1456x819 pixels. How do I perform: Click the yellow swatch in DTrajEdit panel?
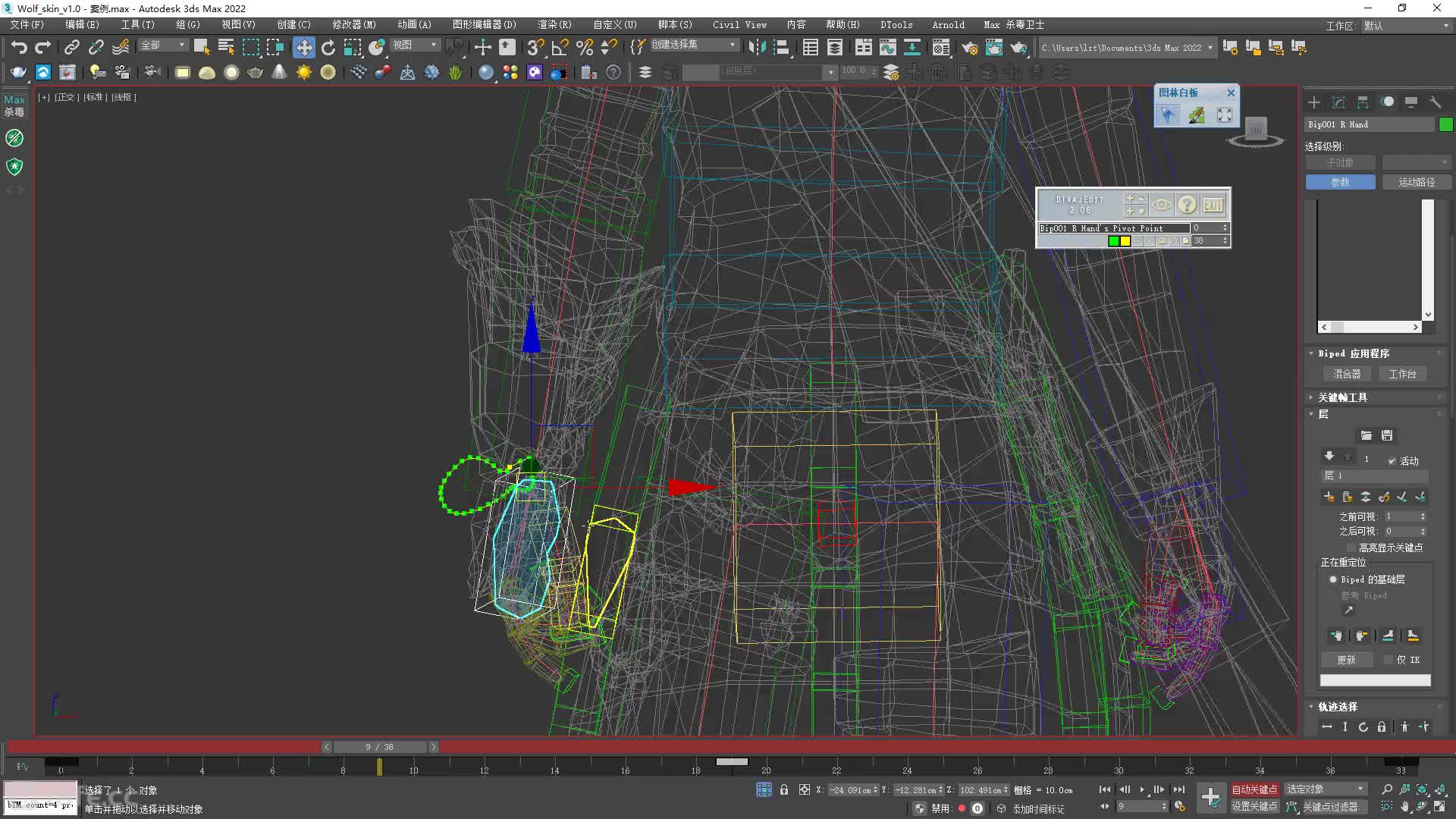1125,241
